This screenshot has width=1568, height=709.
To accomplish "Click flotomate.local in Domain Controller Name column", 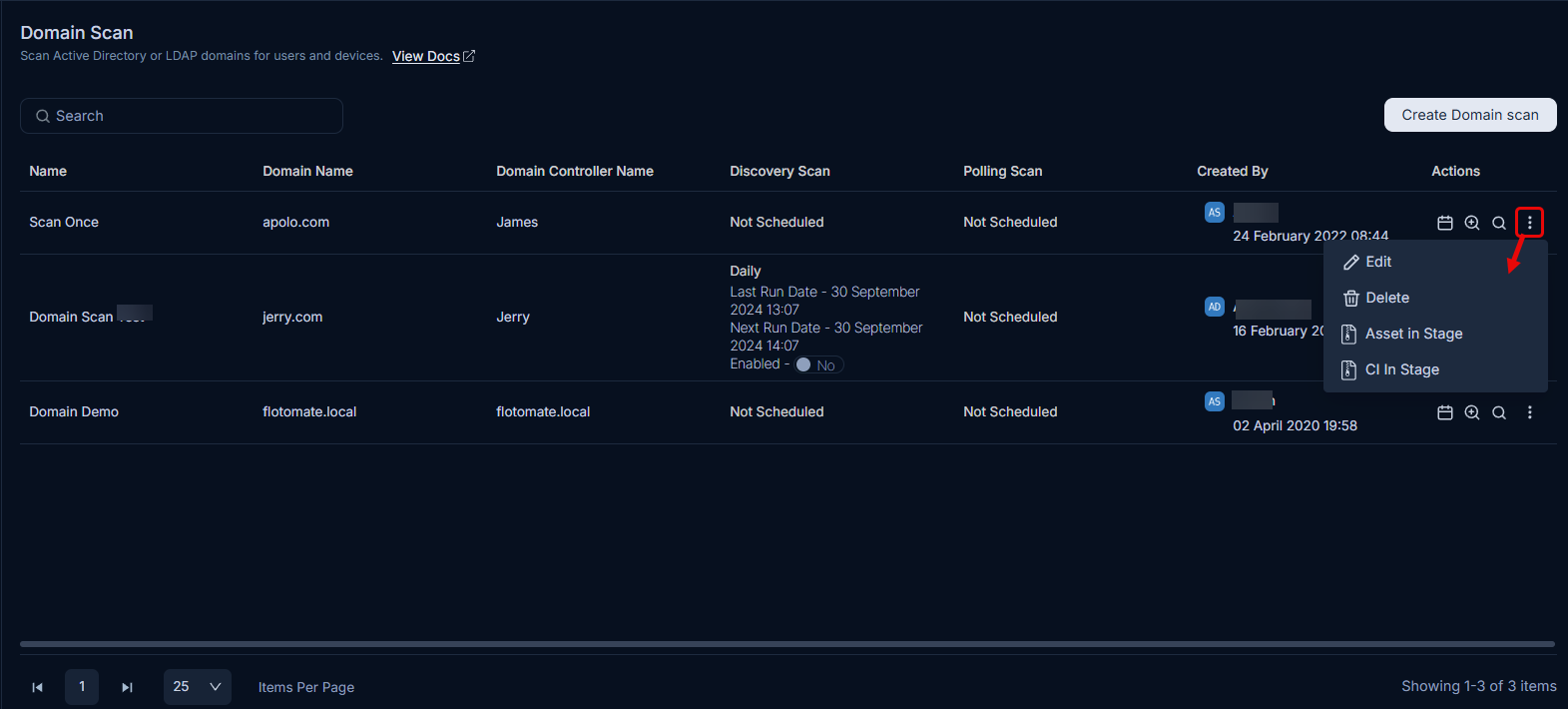I will pos(543,411).
